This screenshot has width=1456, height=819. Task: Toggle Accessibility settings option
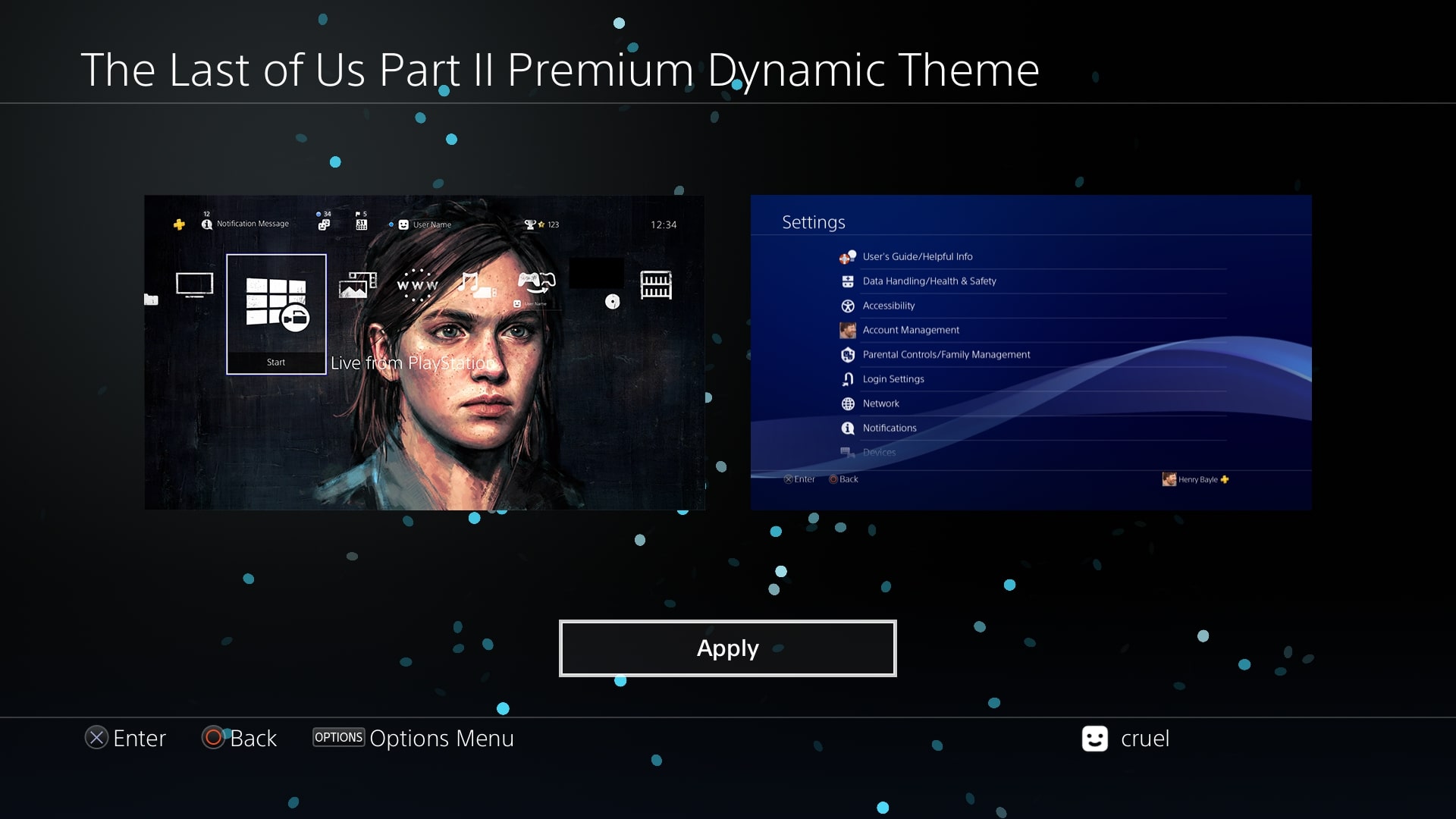pos(887,305)
